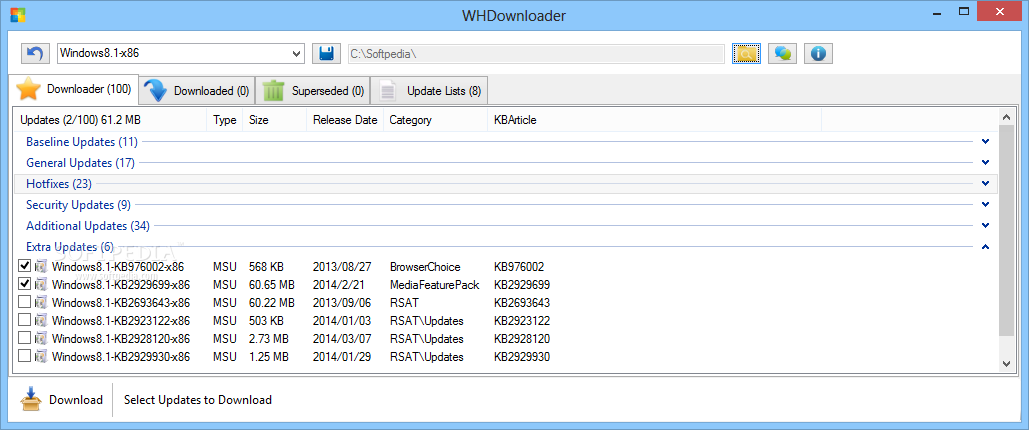Click the vertical scrollbar thumb
This screenshot has width=1029, height=430.
tap(1006, 231)
